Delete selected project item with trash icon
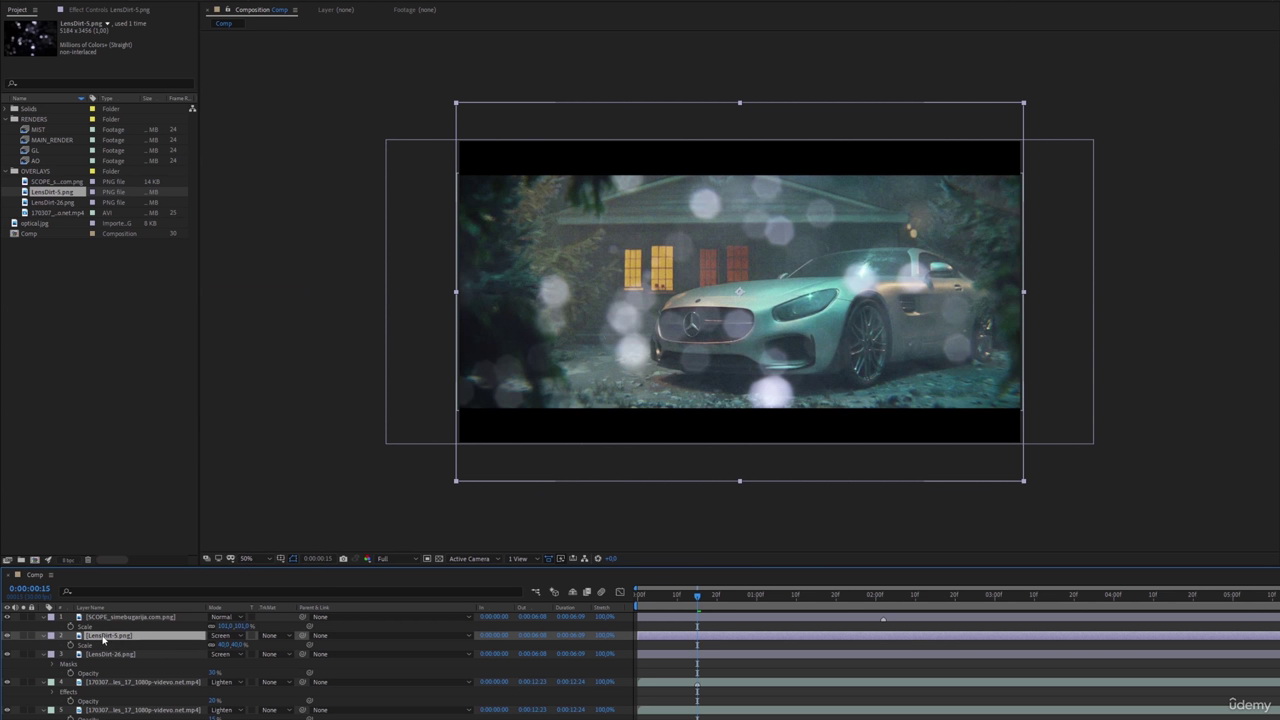The height and width of the screenshot is (720, 1280). [88, 560]
